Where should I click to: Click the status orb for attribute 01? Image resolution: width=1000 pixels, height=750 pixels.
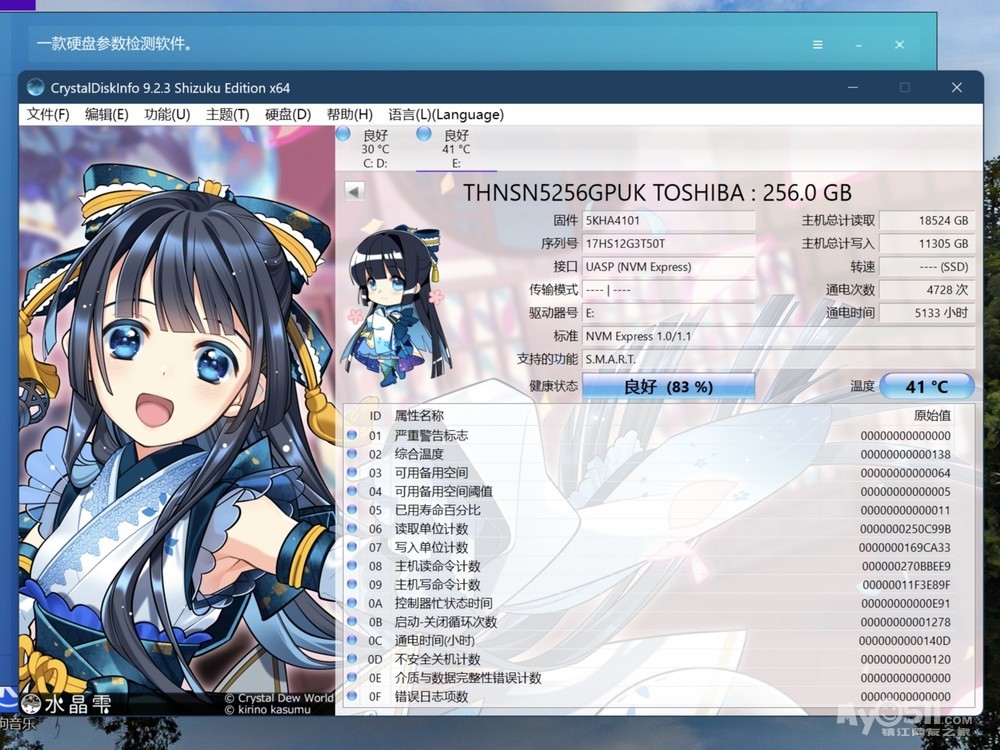(351, 436)
